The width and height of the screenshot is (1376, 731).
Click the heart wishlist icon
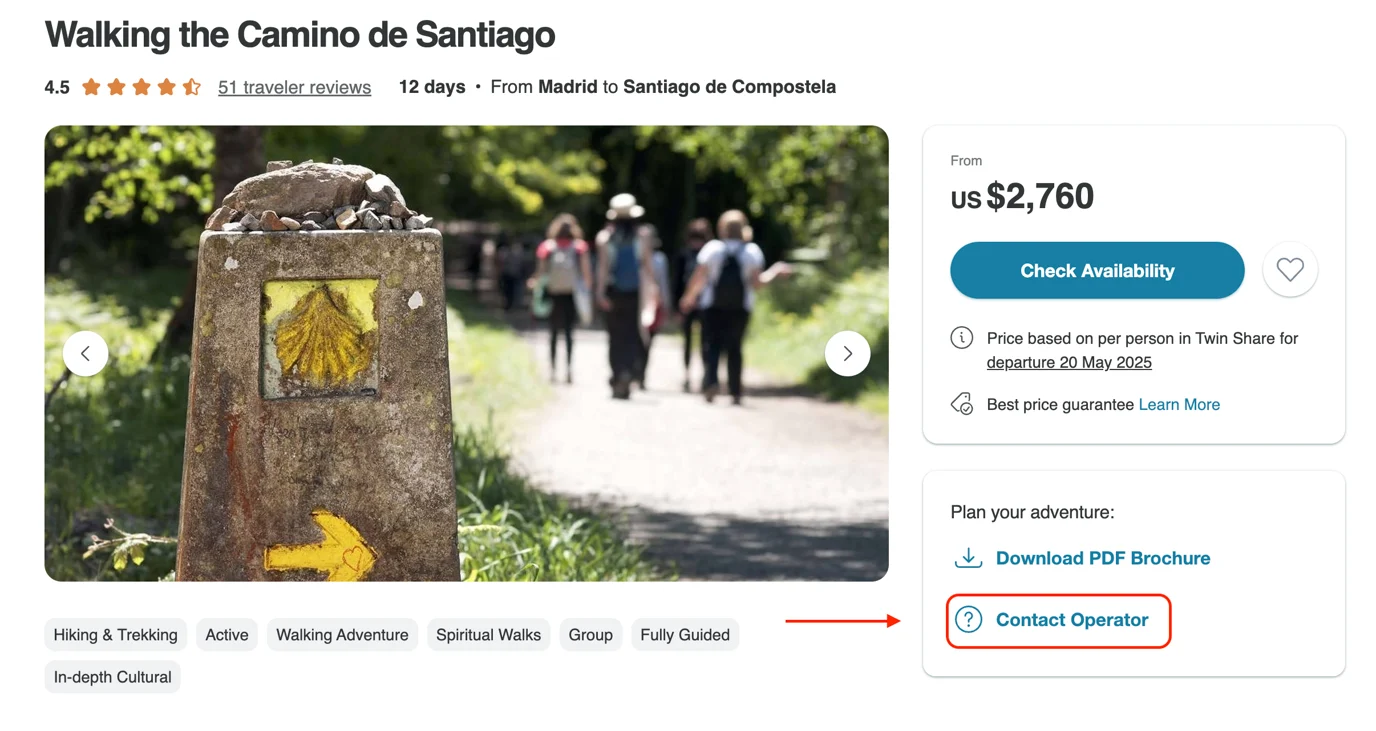pos(1290,270)
